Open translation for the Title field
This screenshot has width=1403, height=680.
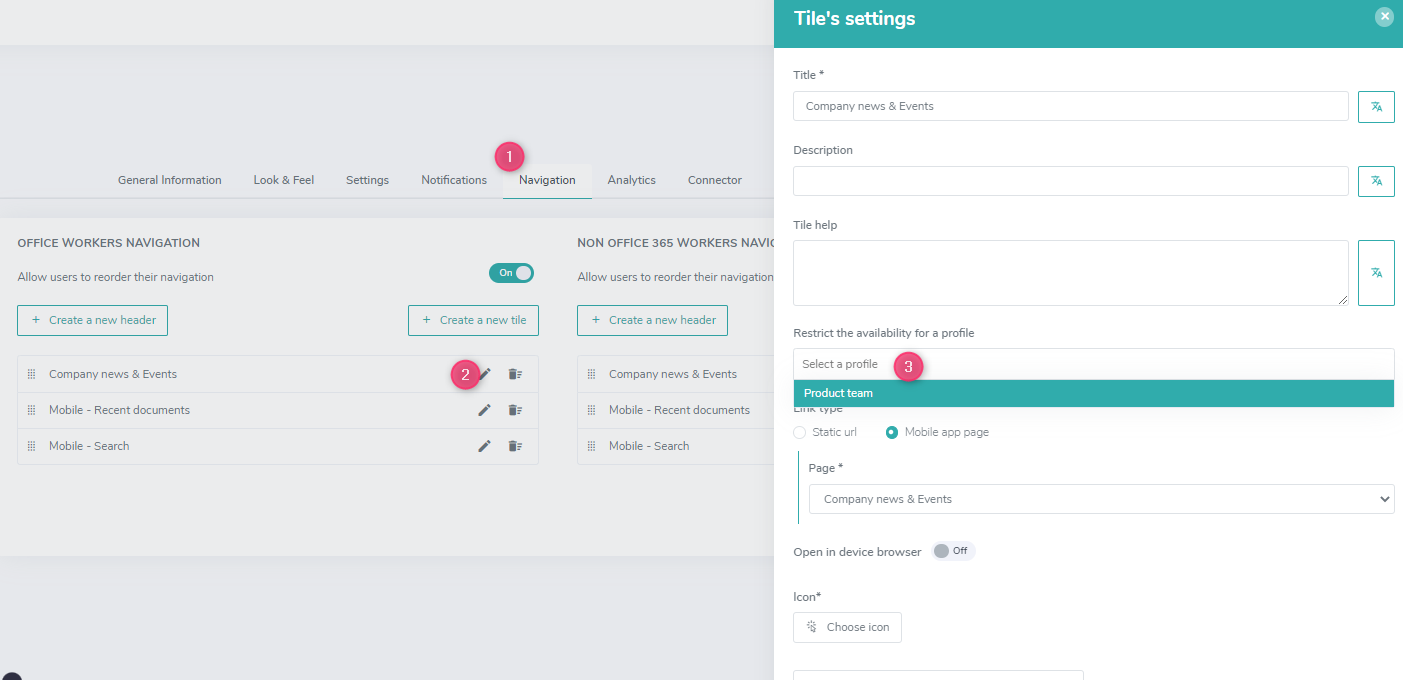click(x=1376, y=106)
